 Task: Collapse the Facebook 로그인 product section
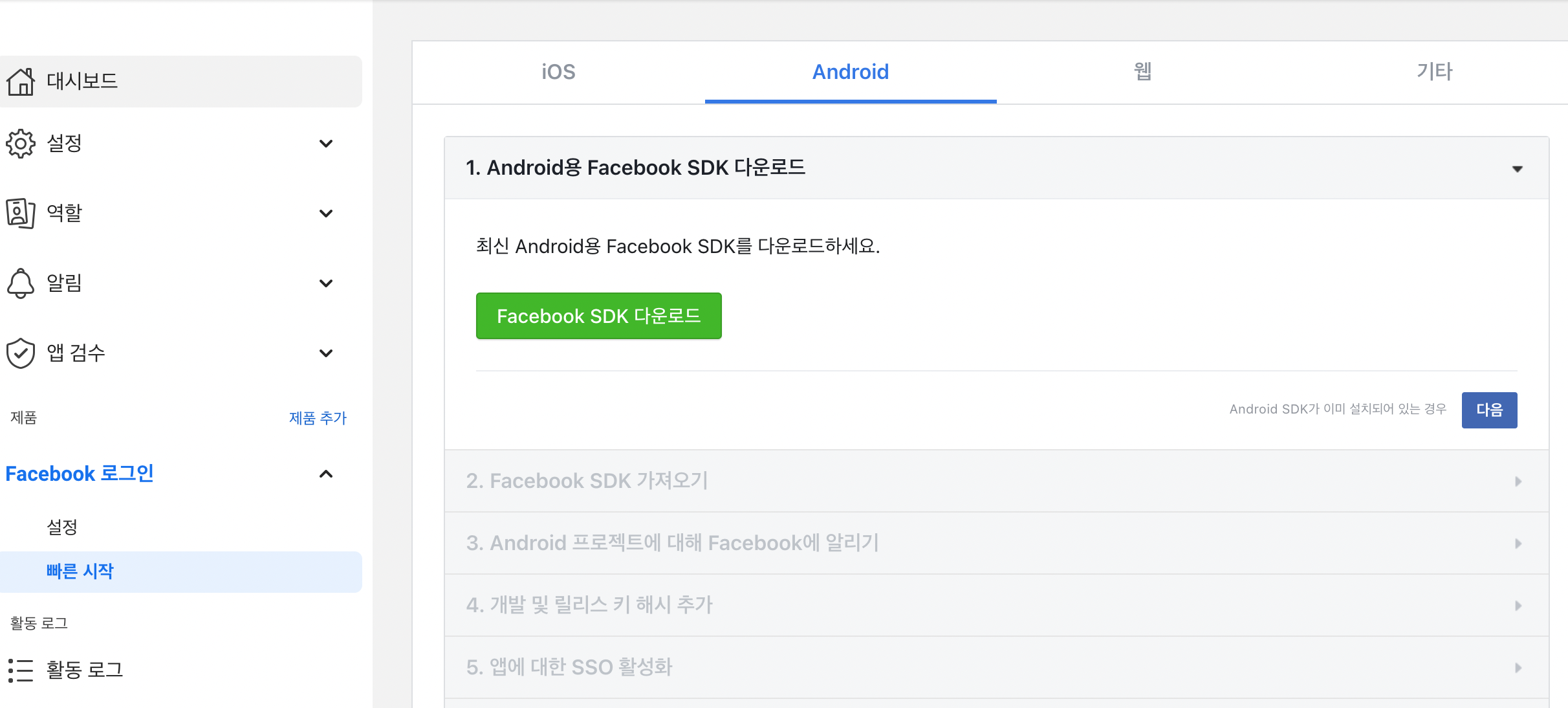[326, 474]
